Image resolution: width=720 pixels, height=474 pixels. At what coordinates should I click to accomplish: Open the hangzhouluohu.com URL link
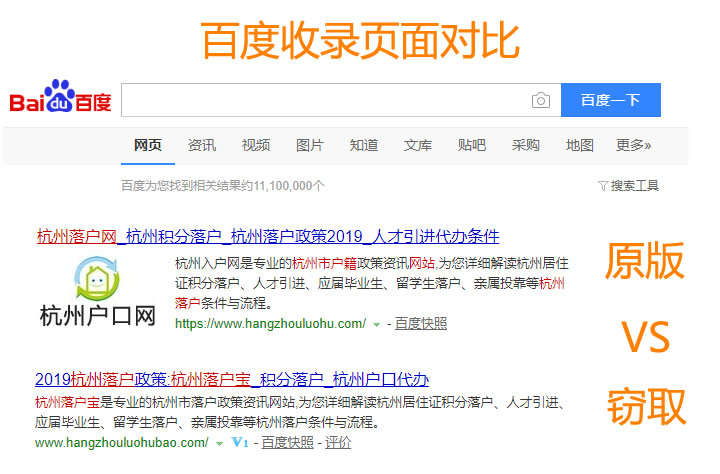270,324
